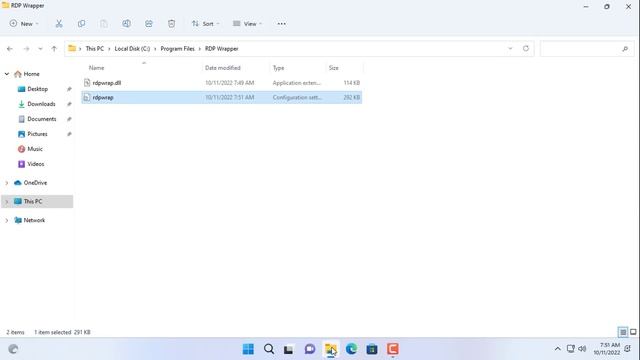
Task: Click the Share icon in toolbar
Action: [149, 24]
